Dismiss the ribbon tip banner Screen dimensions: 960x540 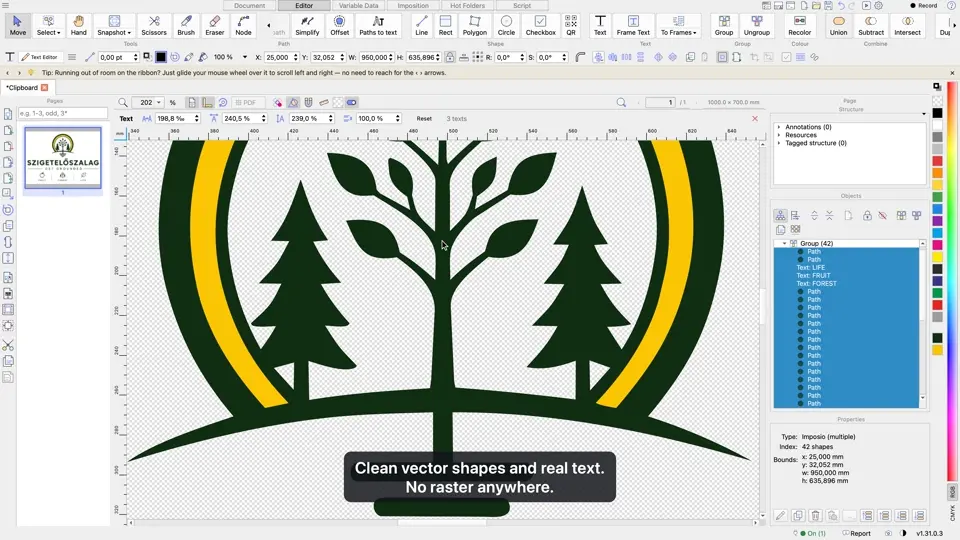[952, 72]
